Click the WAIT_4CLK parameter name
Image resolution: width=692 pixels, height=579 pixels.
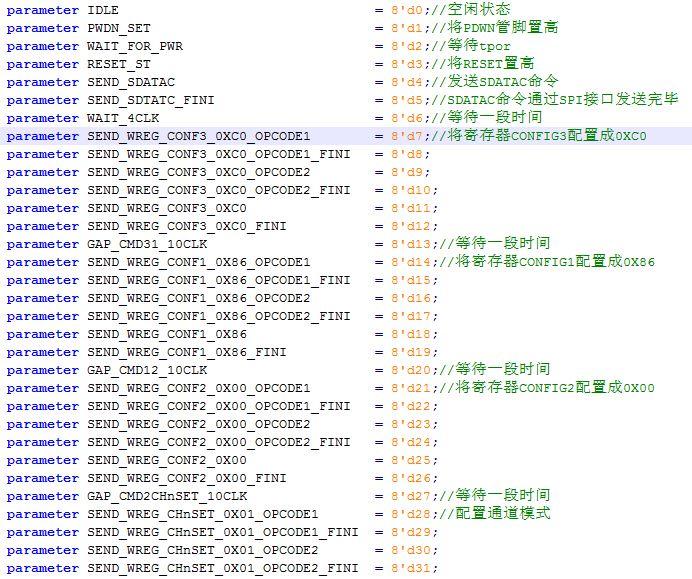[123, 118]
